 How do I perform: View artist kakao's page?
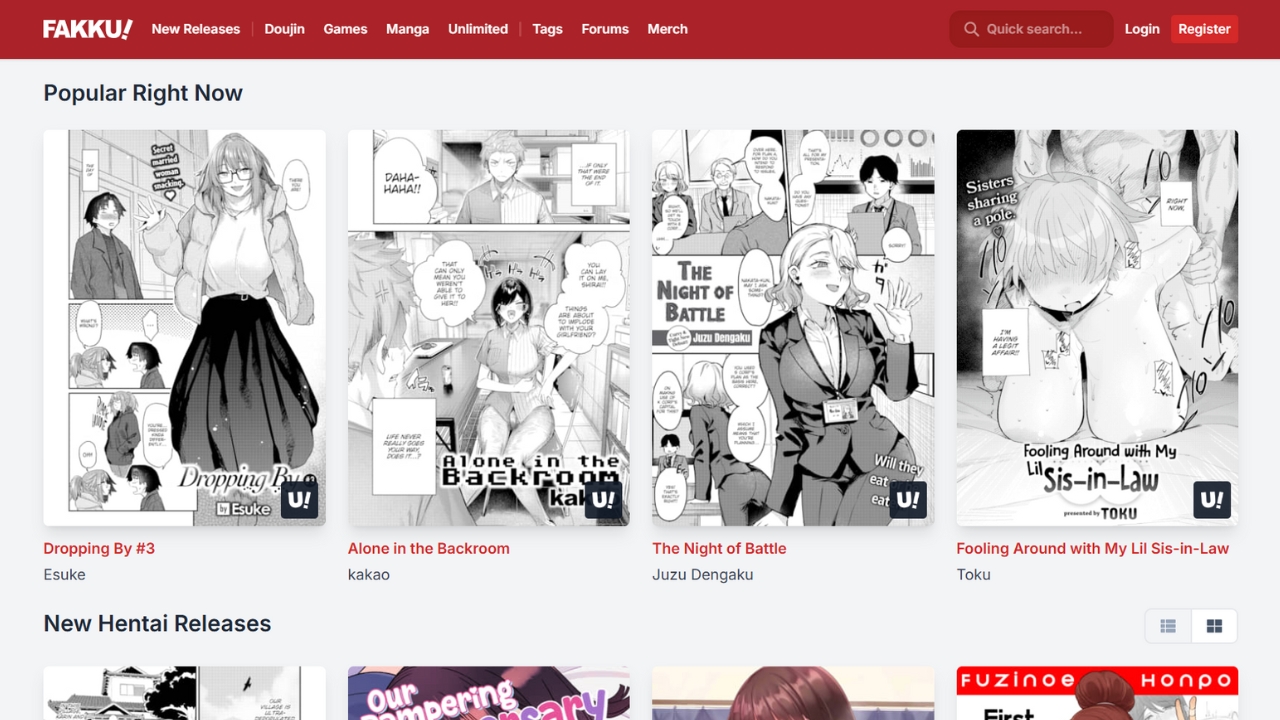[x=369, y=574]
